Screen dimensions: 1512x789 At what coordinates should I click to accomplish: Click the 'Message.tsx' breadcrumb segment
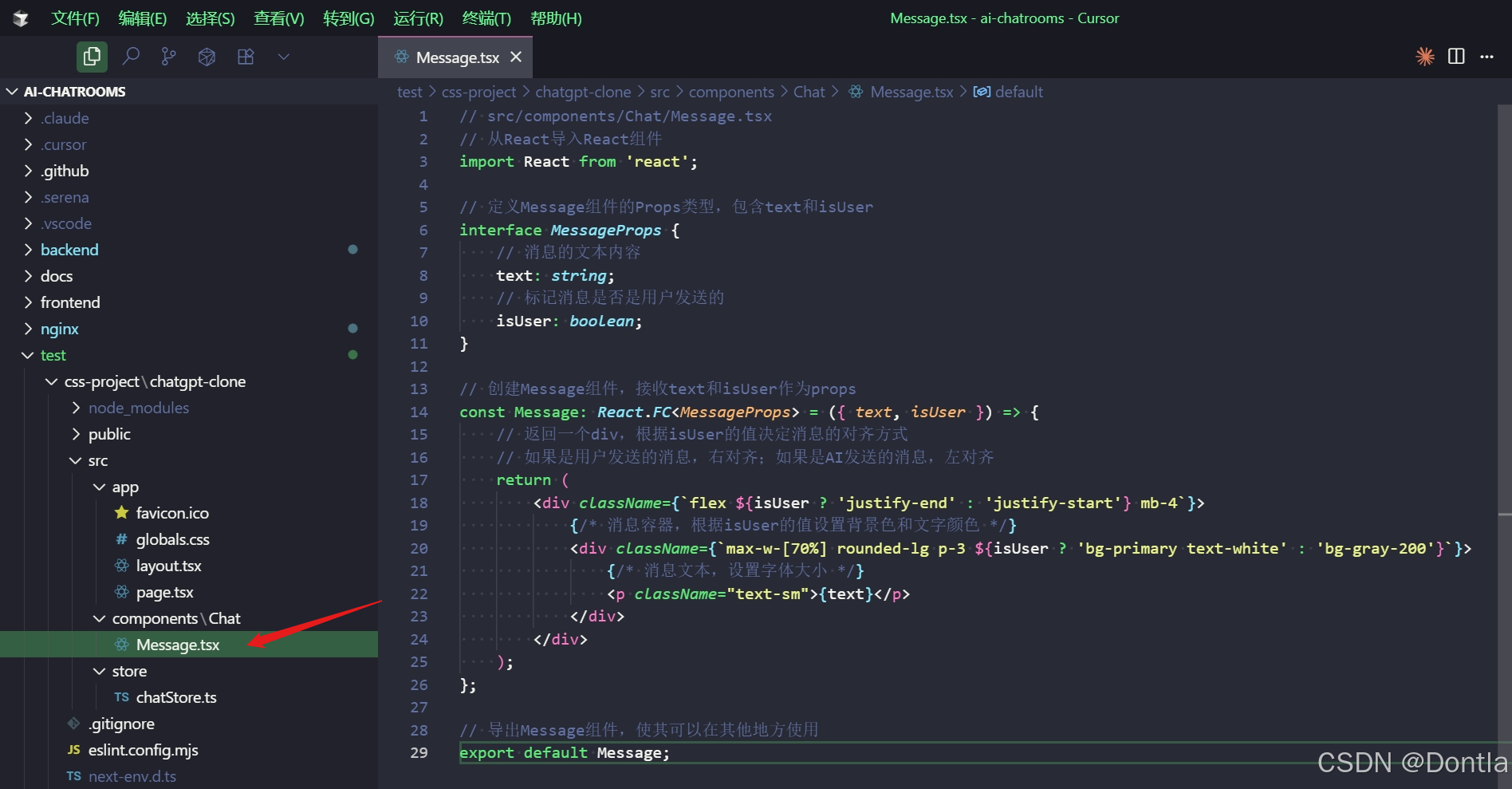click(912, 92)
